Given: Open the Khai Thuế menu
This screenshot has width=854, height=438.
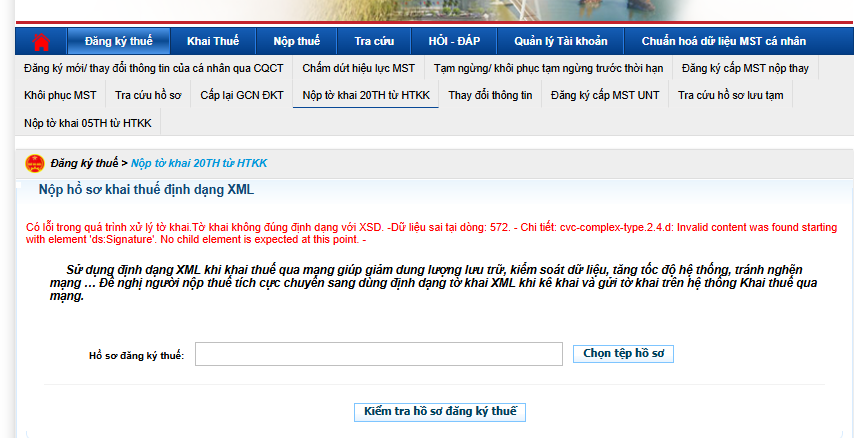Looking at the screenshot, I should point(213,42).
